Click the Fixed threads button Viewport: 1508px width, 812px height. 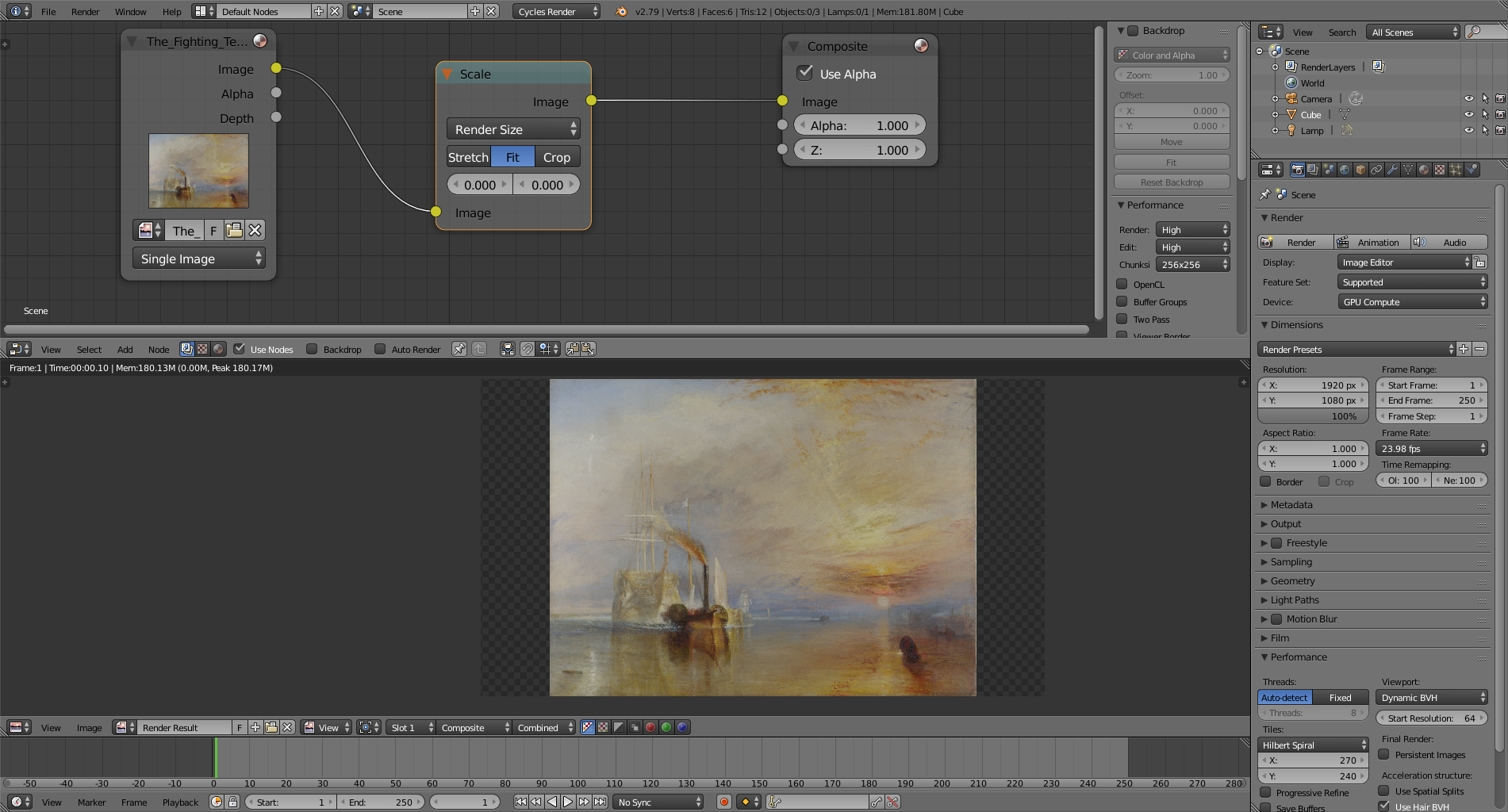click(1340, 698)
